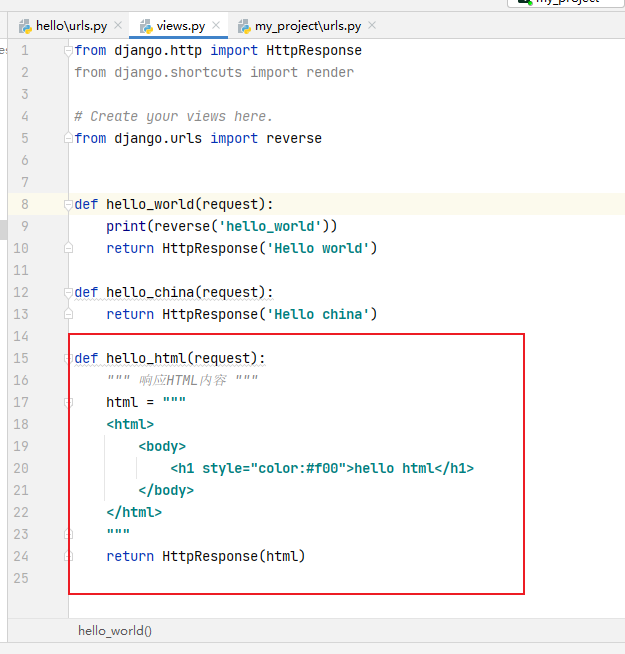Click the 'Hello world' string on line 10
The height and width of the screenshot is (654, 625).
(x=318, y=248)
